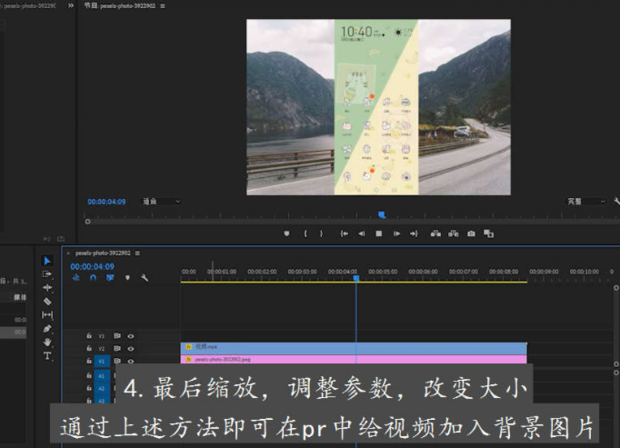Select the Slip tool
The height and width of the screenshot is (448, 620).
tap(47, 315)
